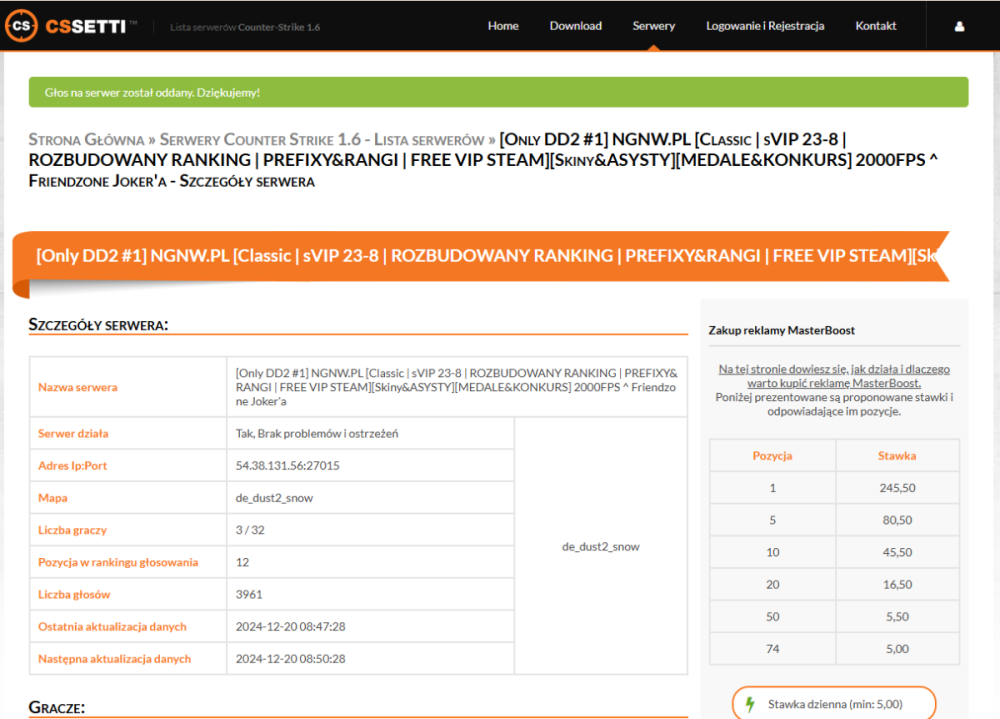Image resolution: width=1000 pixels, height=719 pixels.
Task: Click Następna aktualizacja danych label
Action: click(x=115, y=659)
